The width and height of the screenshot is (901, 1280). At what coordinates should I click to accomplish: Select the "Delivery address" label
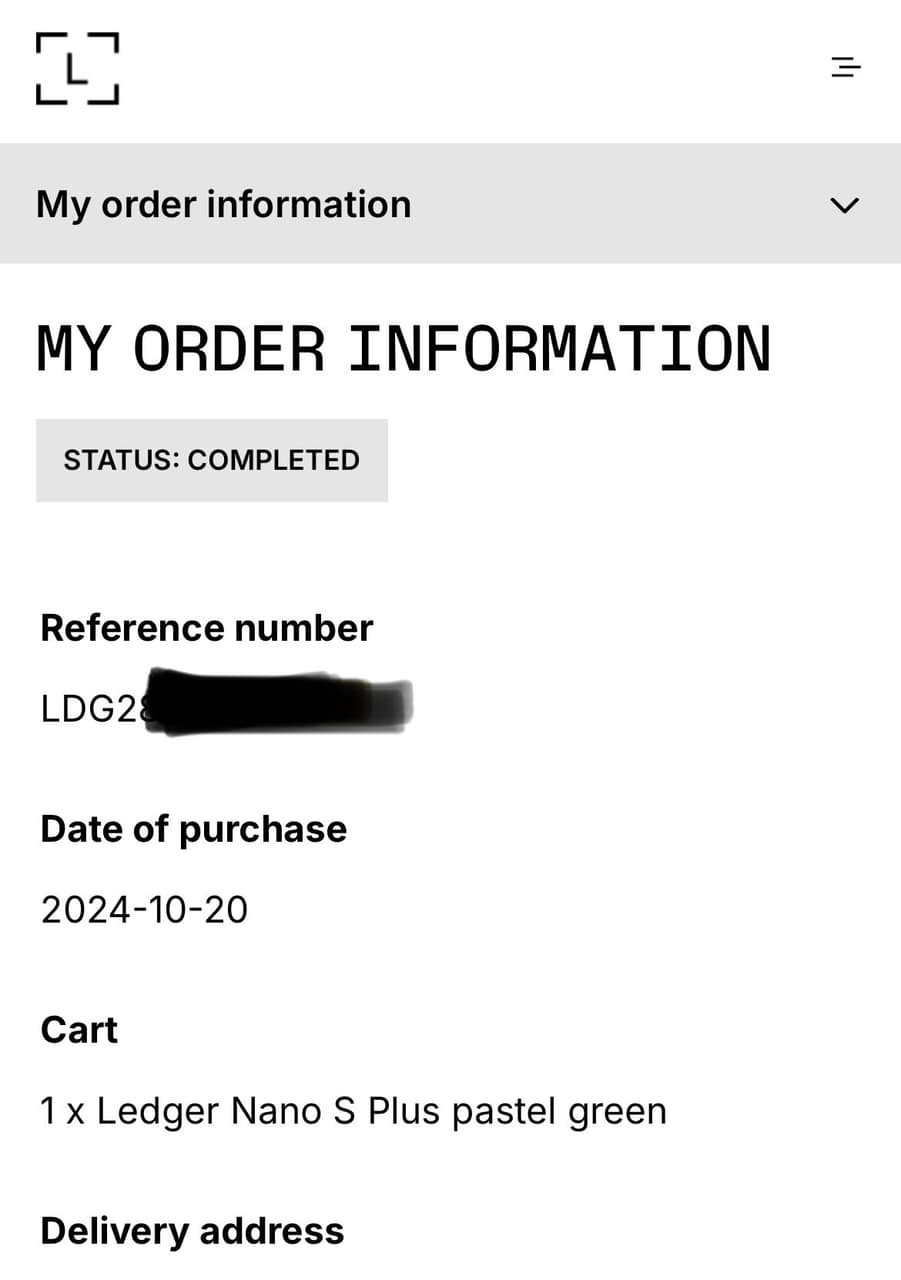[192, 1231]
